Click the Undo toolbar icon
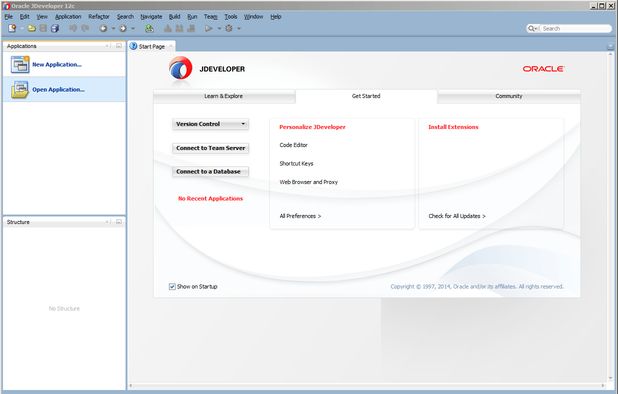 click(73, 28)
